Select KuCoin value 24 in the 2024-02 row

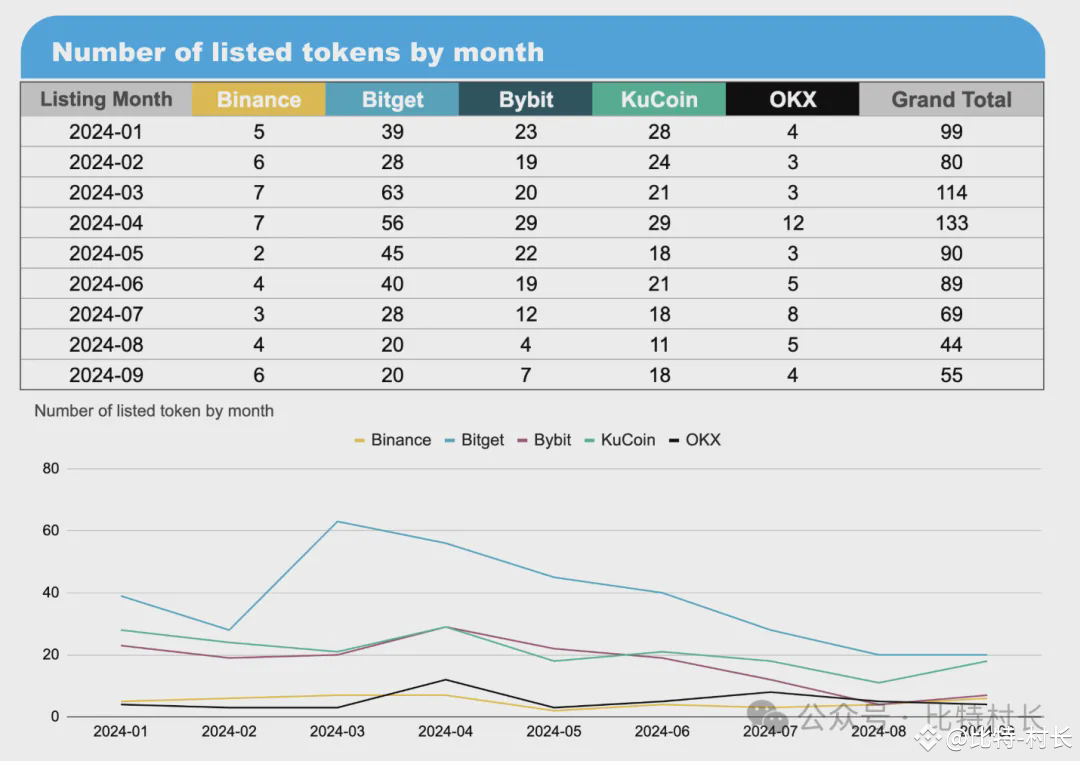click(659, 162)
